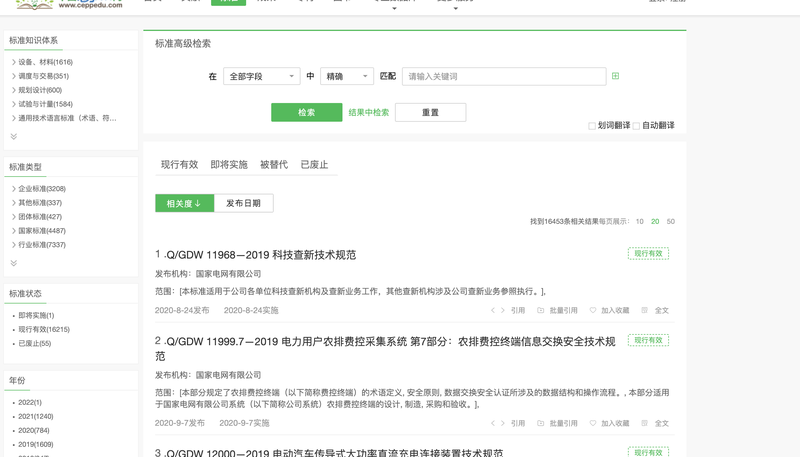Filter by year 2021(1240)

click(36, 416)
